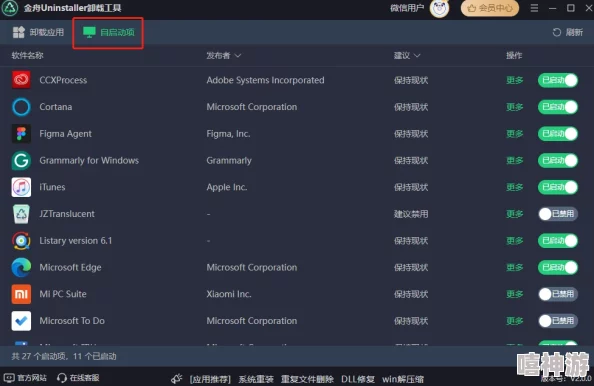The height and width of the screenshot is (386, 594).
Task: Select the 自启动项 tab
Action: tap(108, 33)
